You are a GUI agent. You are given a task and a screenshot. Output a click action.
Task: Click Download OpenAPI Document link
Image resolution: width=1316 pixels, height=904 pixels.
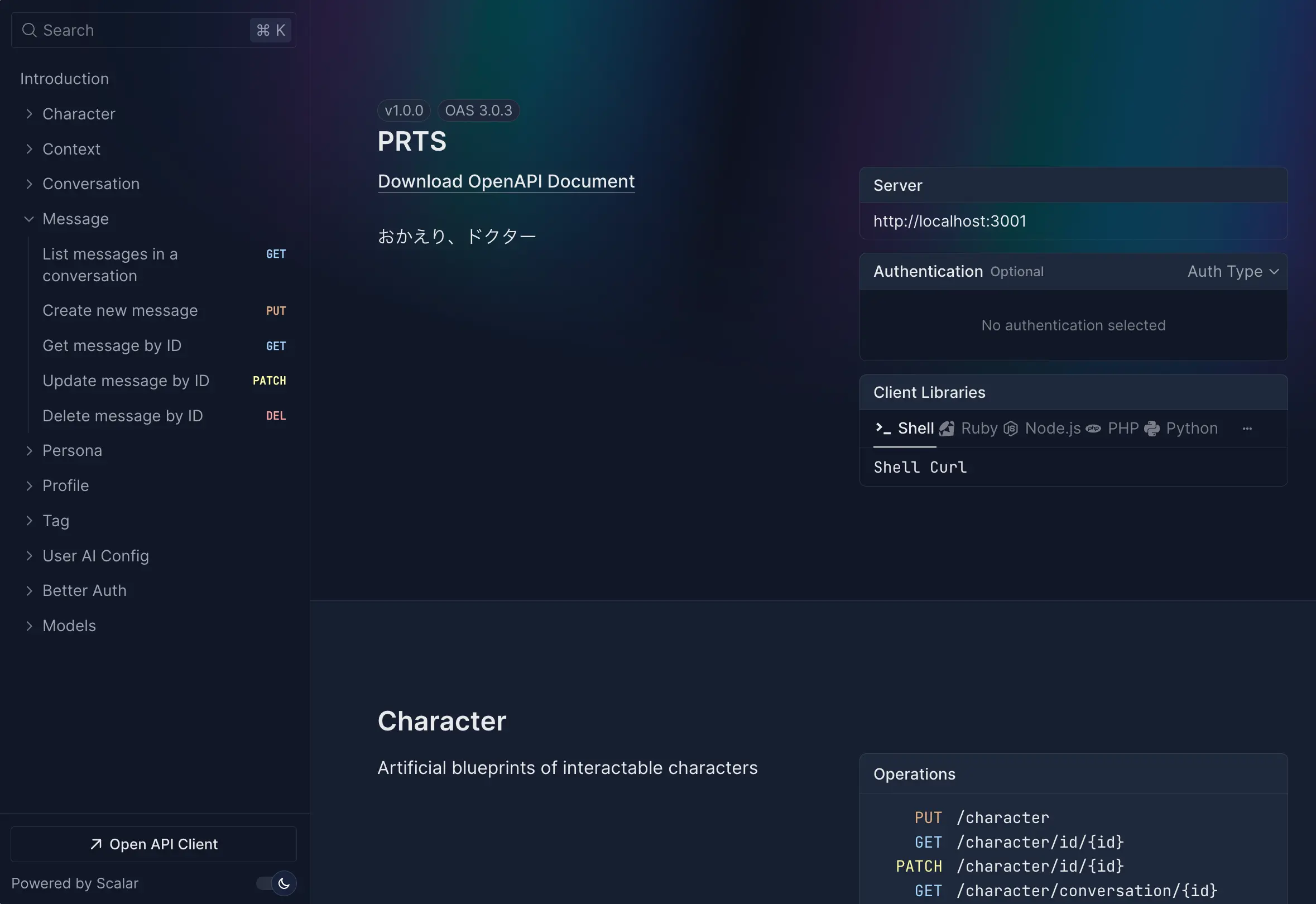[506, 181]
